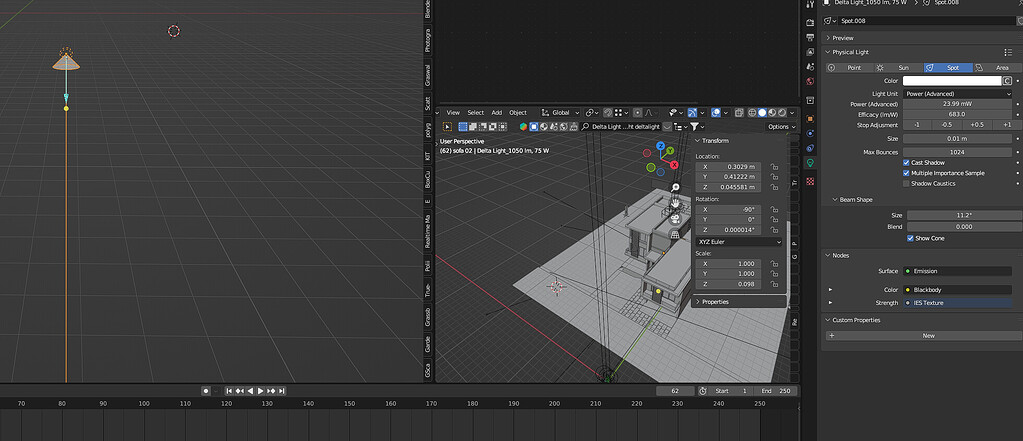Play animation in reverse
1023x441 pixels.
pyautogui.click(x=250, y=391)
